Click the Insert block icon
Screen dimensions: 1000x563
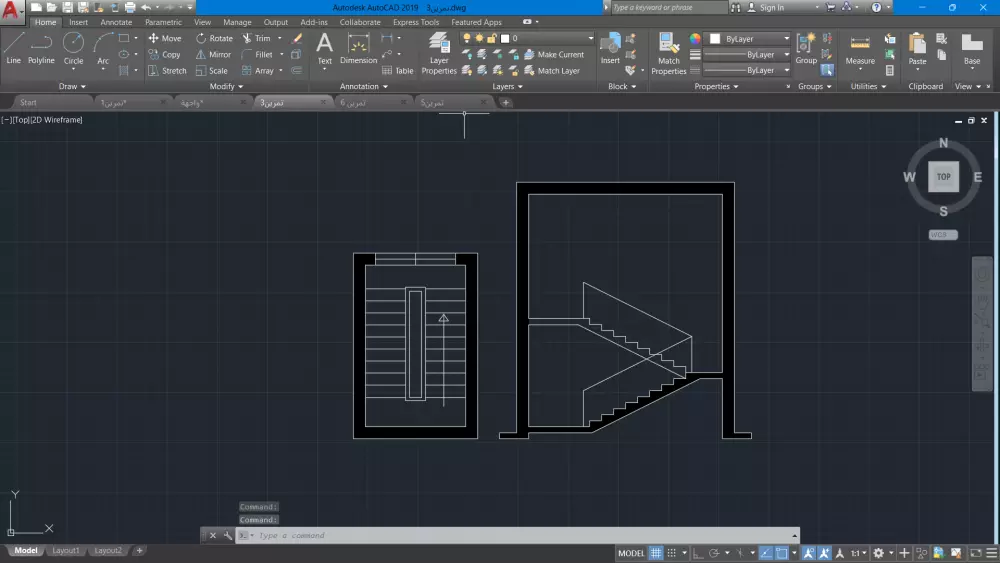(x=610, y=48)
